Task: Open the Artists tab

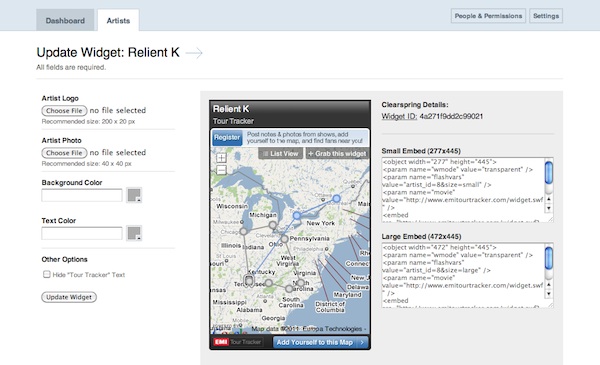Action: point(118,20)
